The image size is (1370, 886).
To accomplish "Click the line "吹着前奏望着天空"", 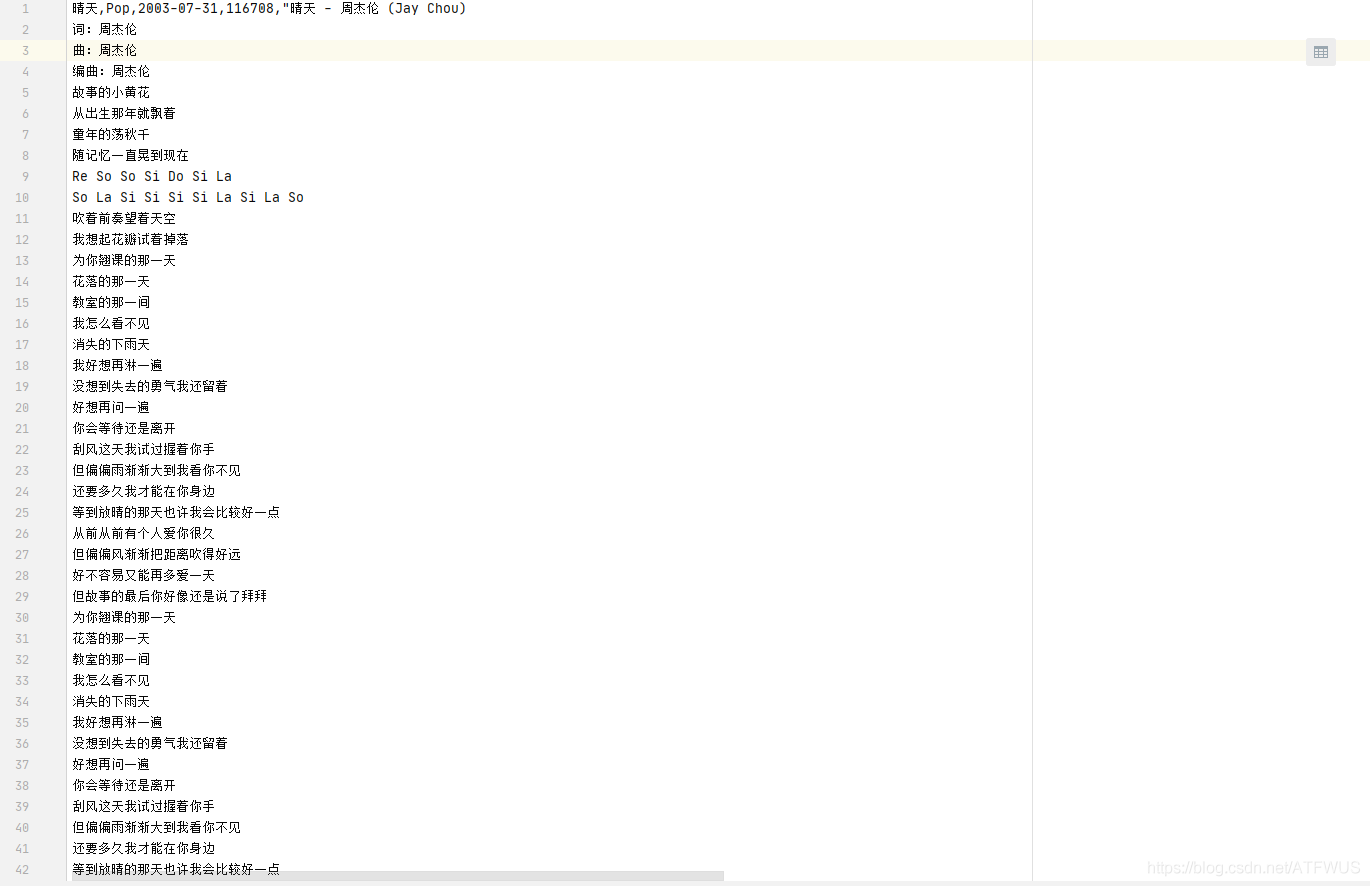I will pos(124,218).
